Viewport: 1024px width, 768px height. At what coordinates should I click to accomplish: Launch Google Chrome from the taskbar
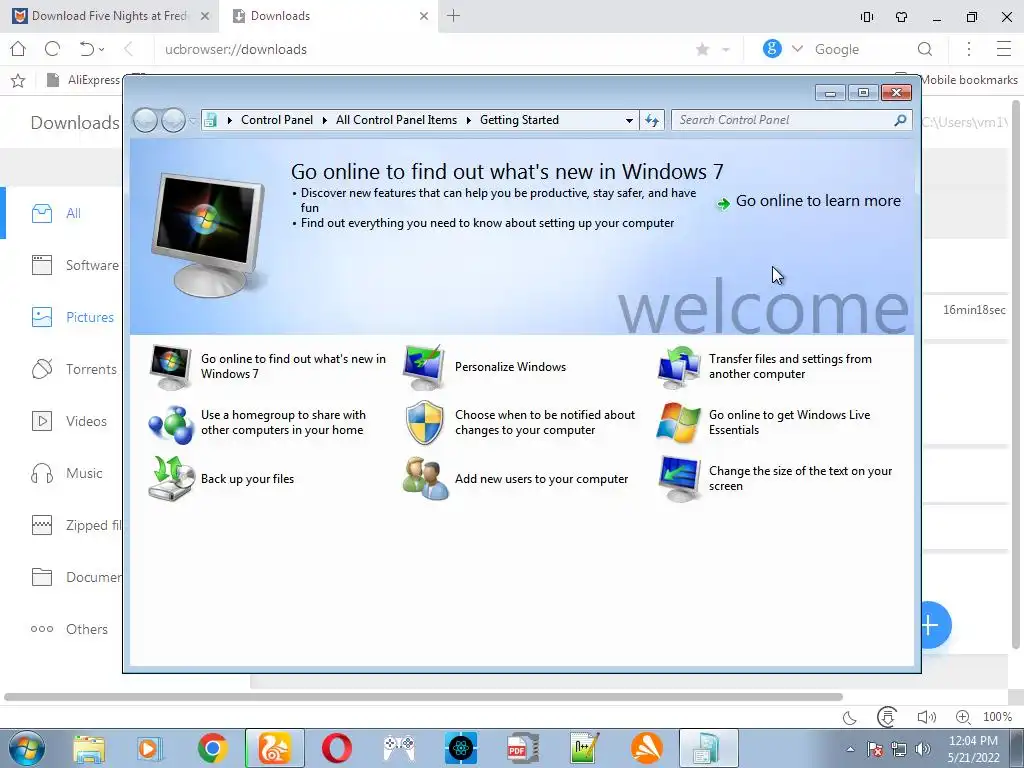pyautogui.click(x=212, y=748)
